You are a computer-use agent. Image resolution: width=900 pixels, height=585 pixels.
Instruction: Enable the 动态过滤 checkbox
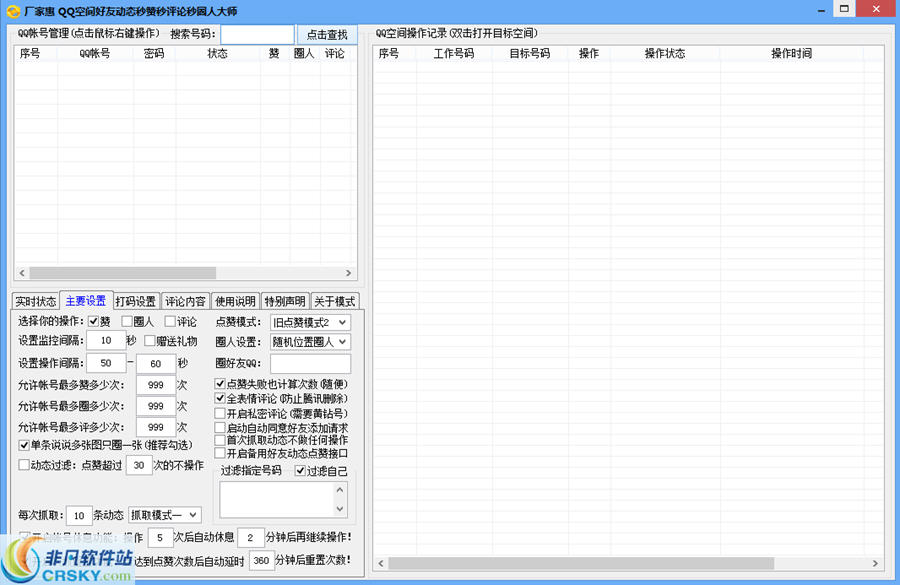coord(24,465)
